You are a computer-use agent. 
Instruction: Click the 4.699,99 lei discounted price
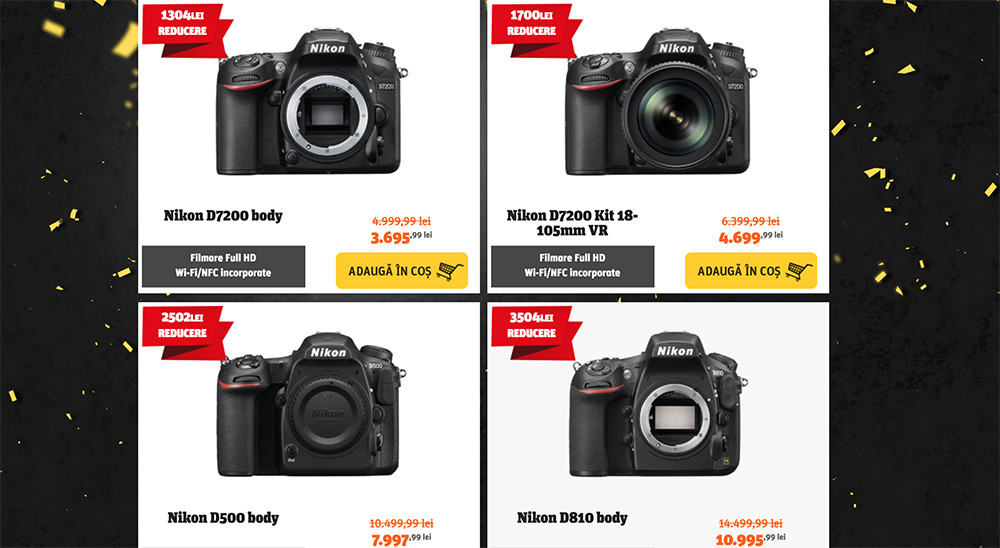(x=751, y=237)
